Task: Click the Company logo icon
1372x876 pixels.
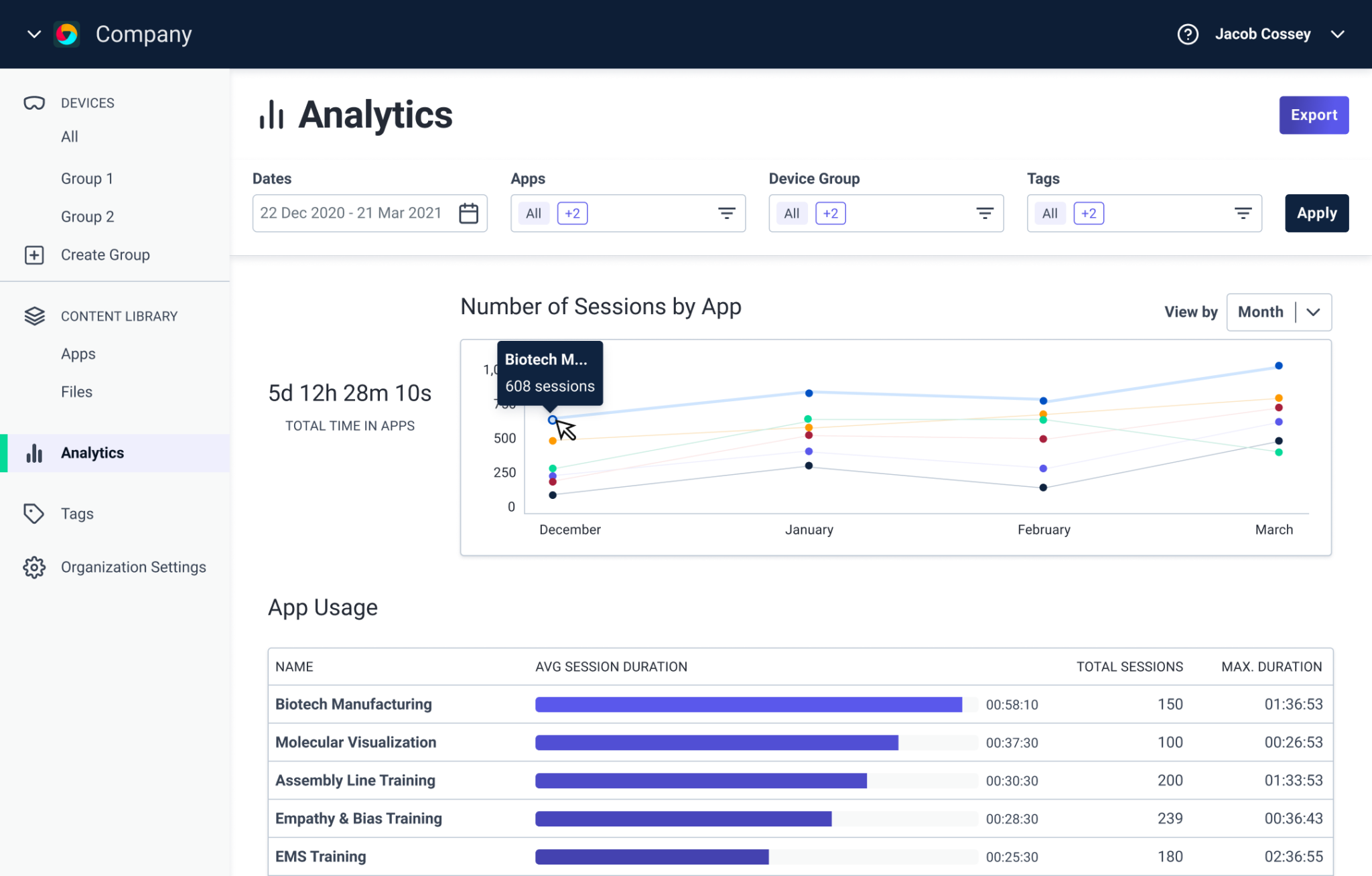Action: click(67, 34)
